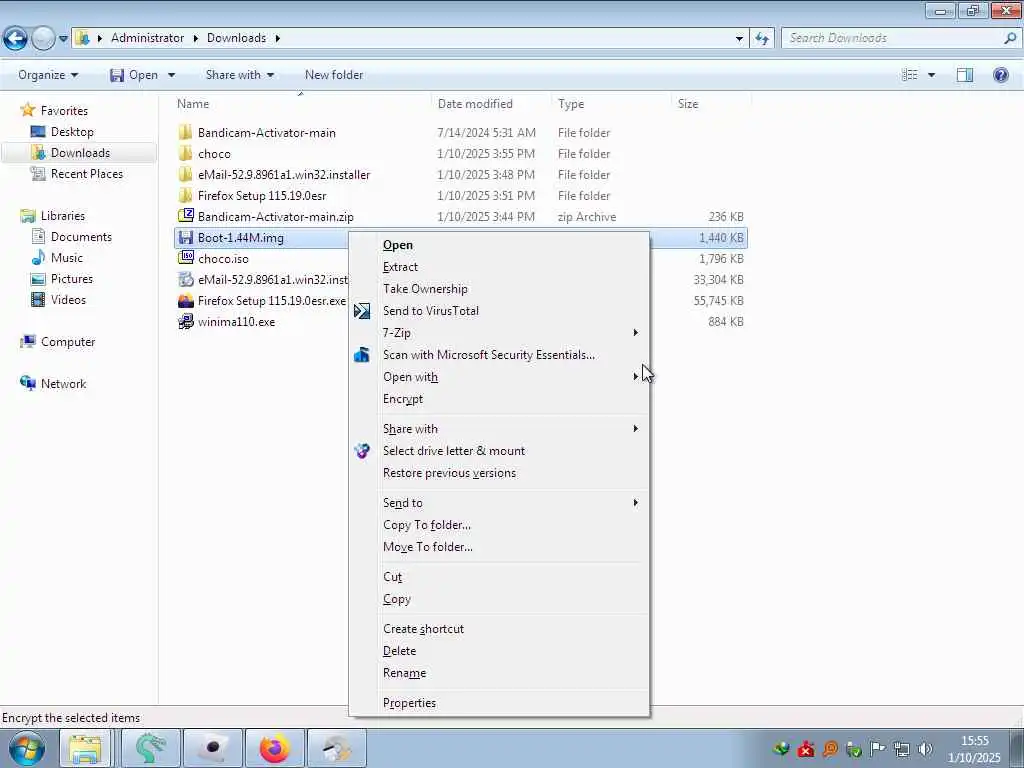Expand Share with in context menu
Image resolution: width=1024 pixels, height=768 pixels.
pos(499,429)
